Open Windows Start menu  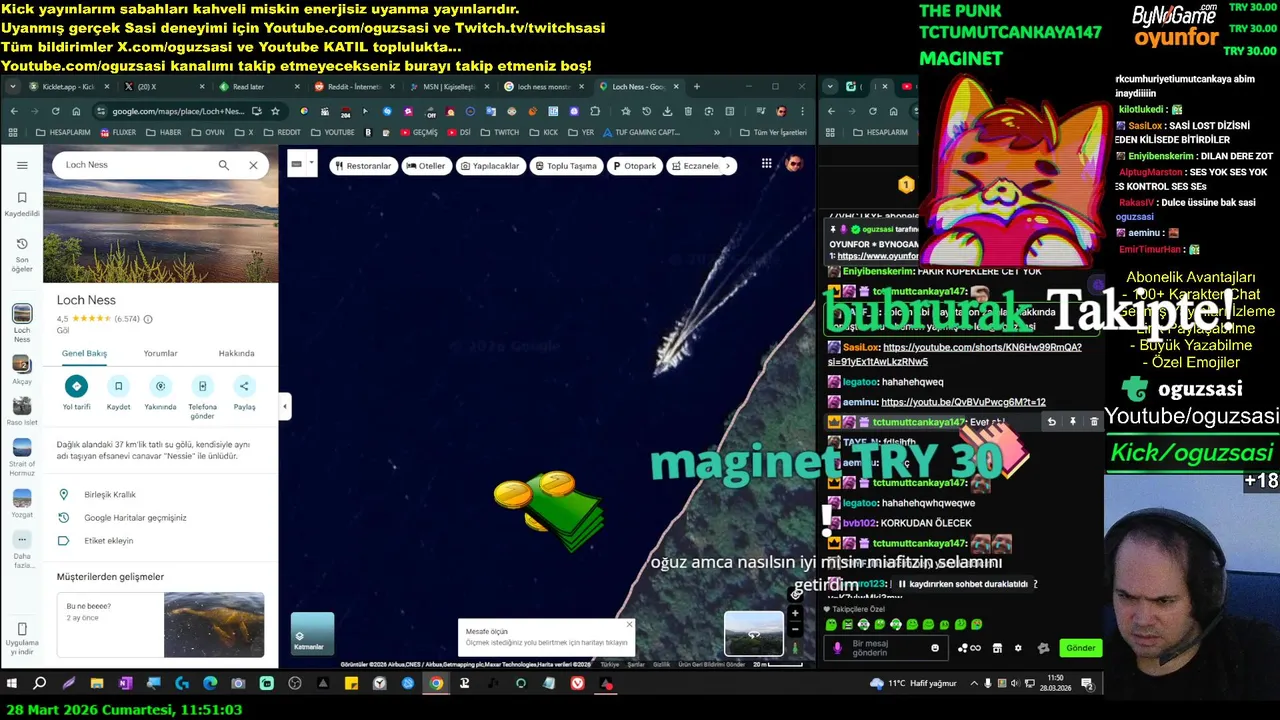[x=12, y=684]
